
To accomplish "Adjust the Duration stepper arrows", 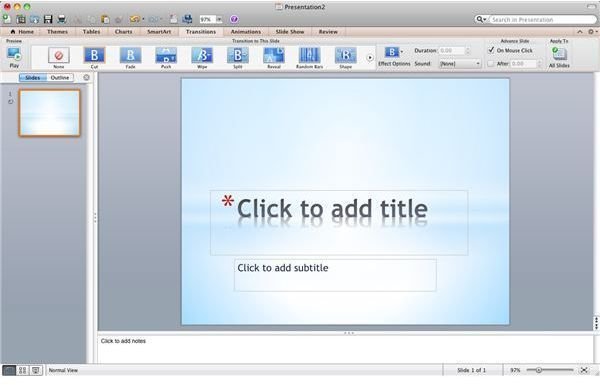I will 468,51.
